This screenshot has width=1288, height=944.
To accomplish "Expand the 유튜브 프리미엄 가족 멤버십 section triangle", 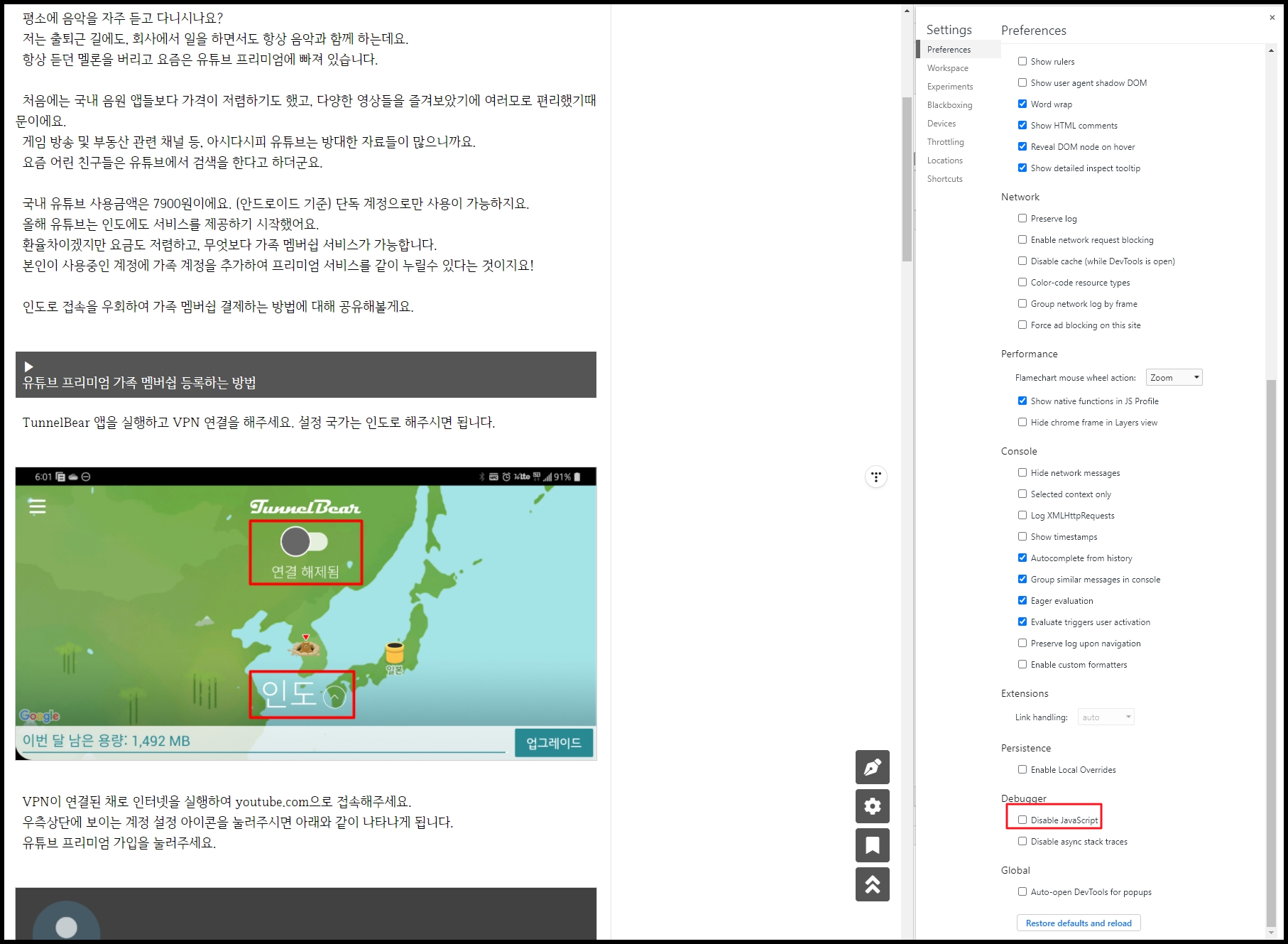I will click(28, 367).
